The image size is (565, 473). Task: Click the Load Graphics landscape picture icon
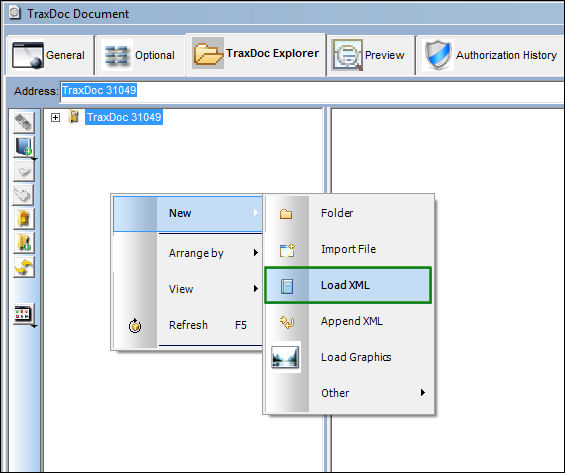click(285, 357)
